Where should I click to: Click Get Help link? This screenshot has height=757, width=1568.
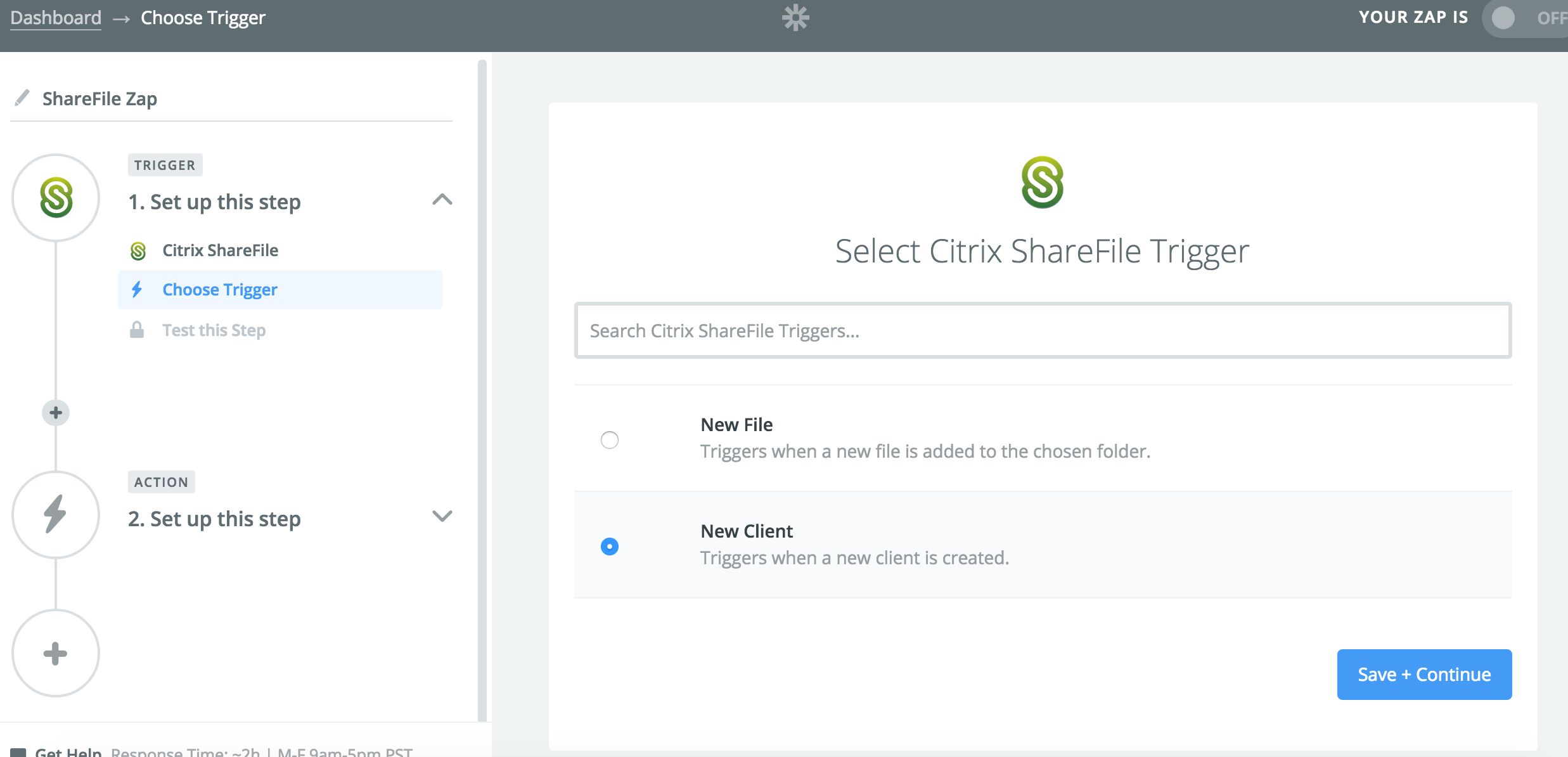coord(68,752)
